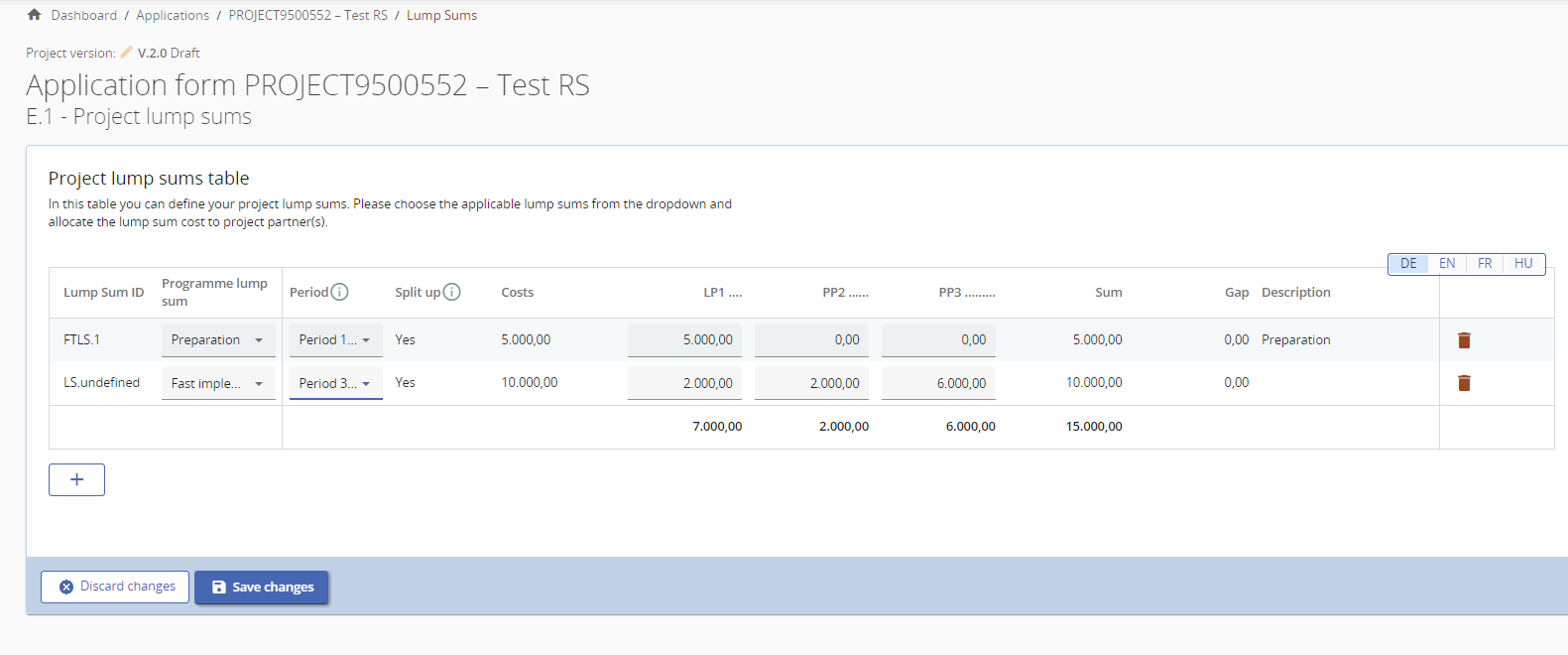The image size is (1568, 655).
Task: Expand the Period 1 dropdown
Action: click(335, 340)
